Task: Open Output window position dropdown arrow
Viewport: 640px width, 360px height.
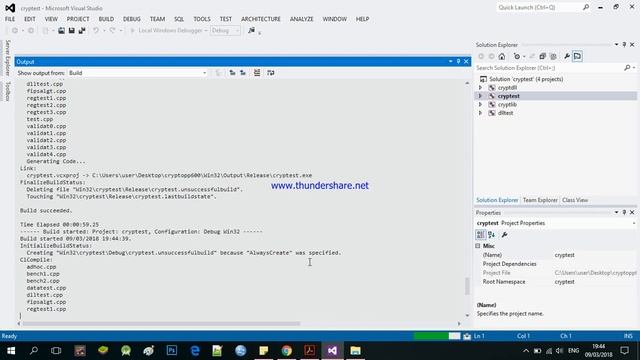Action: click(451, 62)
